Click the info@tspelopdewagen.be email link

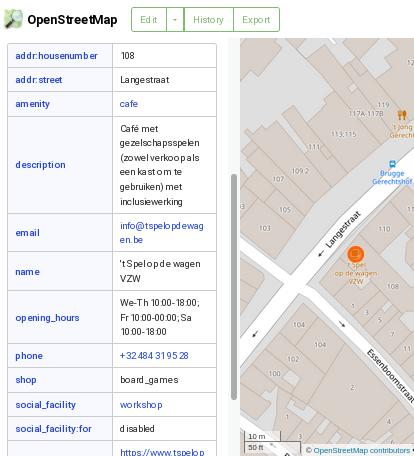point(162,233)
